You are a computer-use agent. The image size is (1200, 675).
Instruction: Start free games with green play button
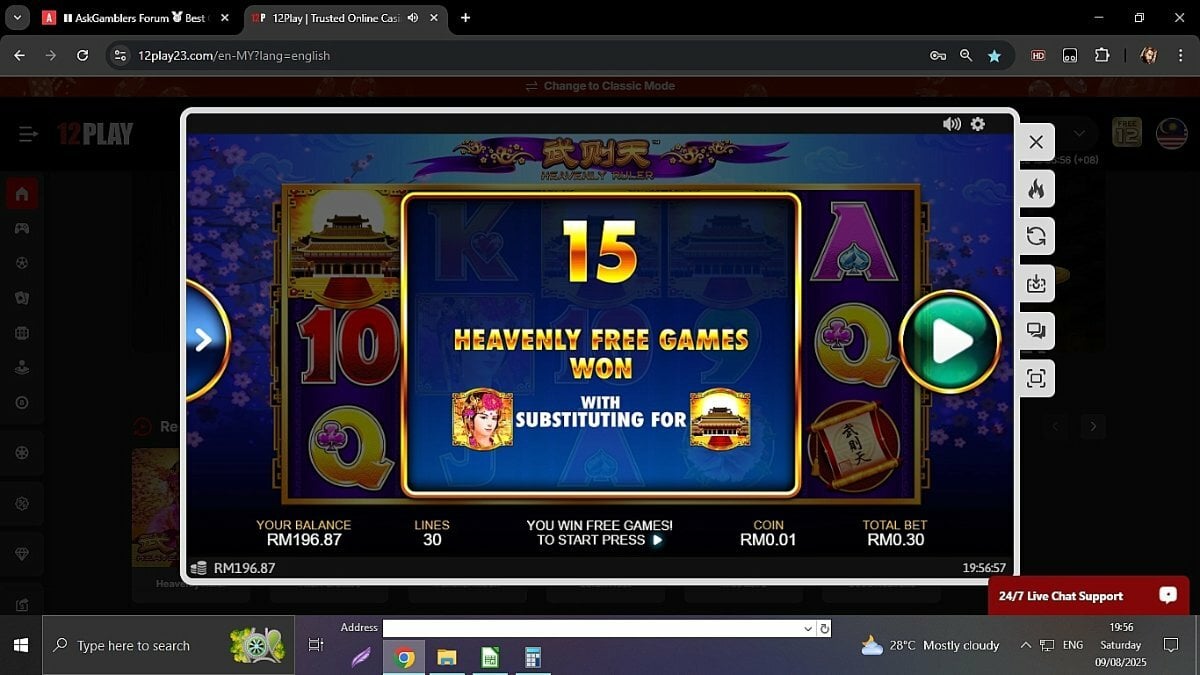pyautogui.click(x=950, y=342)
